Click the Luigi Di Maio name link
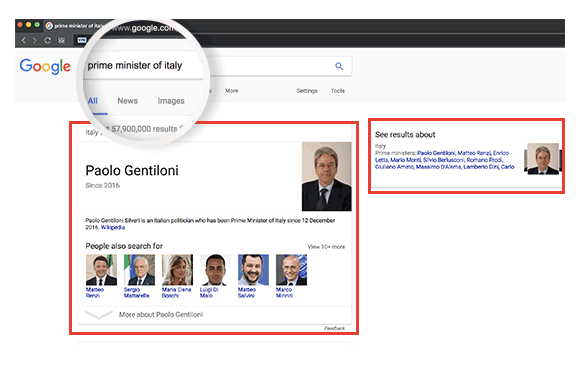The height and width of the screenshot is (382, 581). (209, 292)
